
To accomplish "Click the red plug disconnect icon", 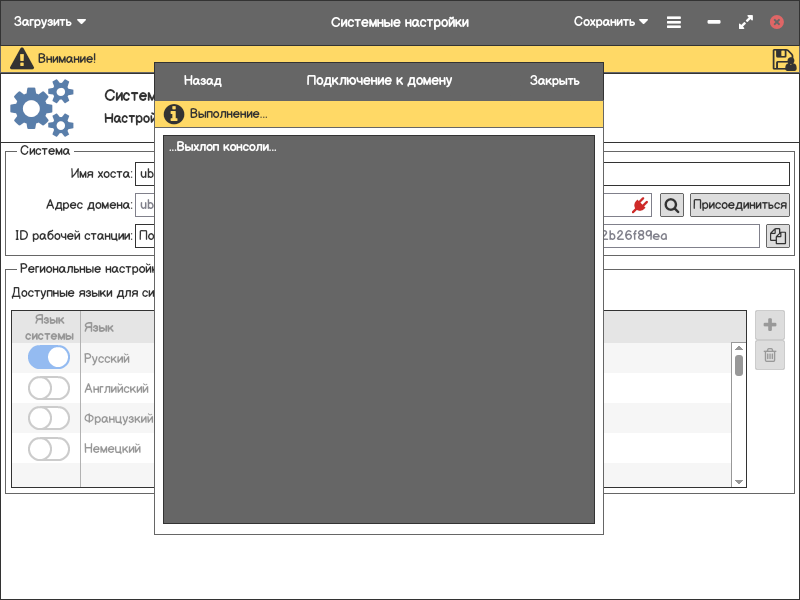I will pos(640,205).
